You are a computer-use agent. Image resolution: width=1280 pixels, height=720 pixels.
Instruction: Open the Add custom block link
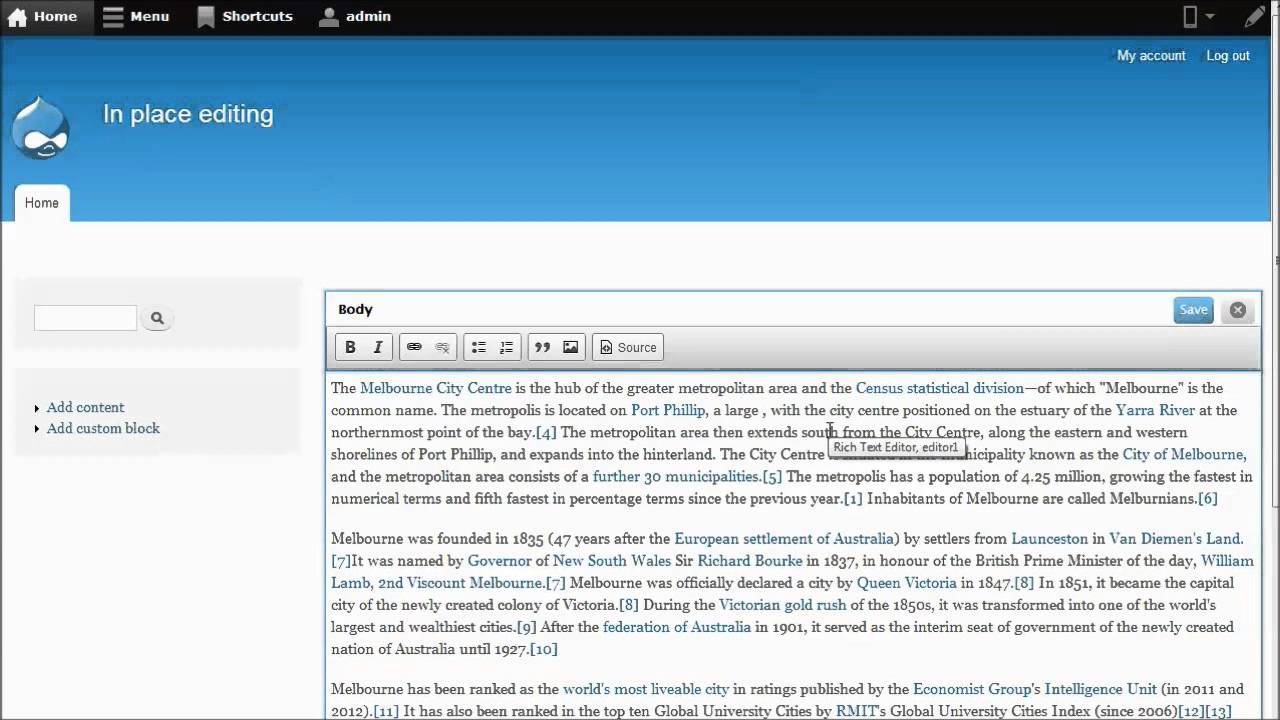pyautogui.click(x=103, y=428)
